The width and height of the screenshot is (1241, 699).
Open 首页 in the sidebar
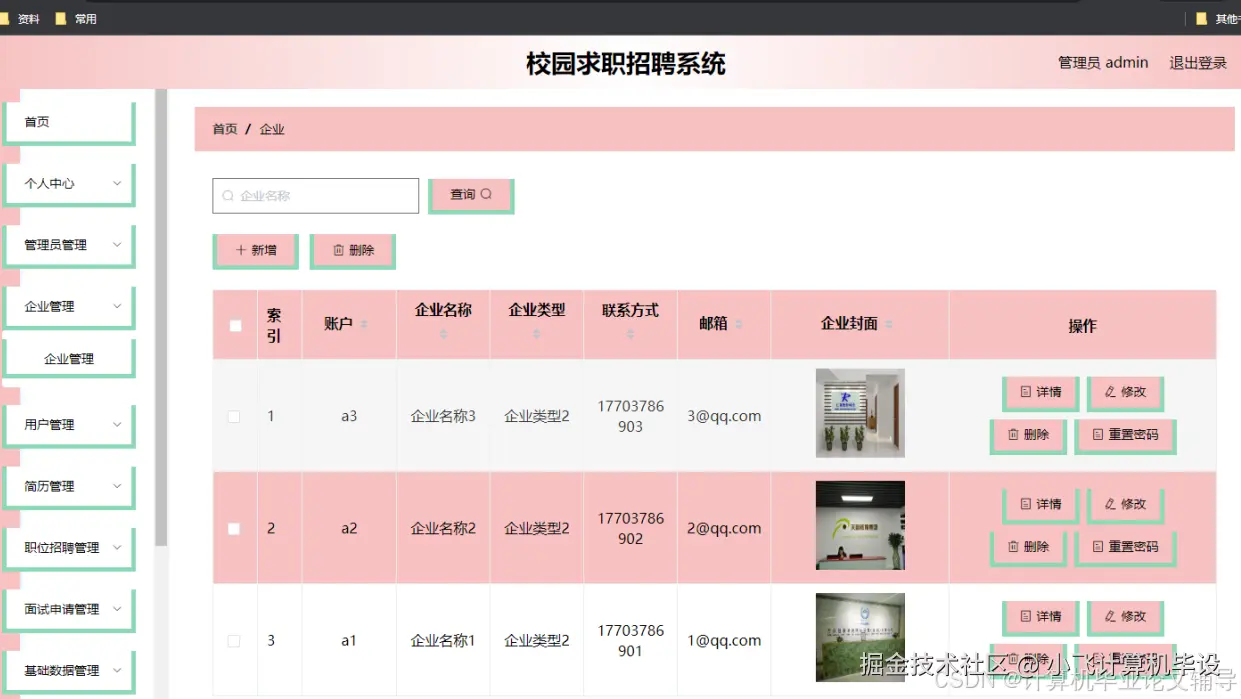click(69, 122)
